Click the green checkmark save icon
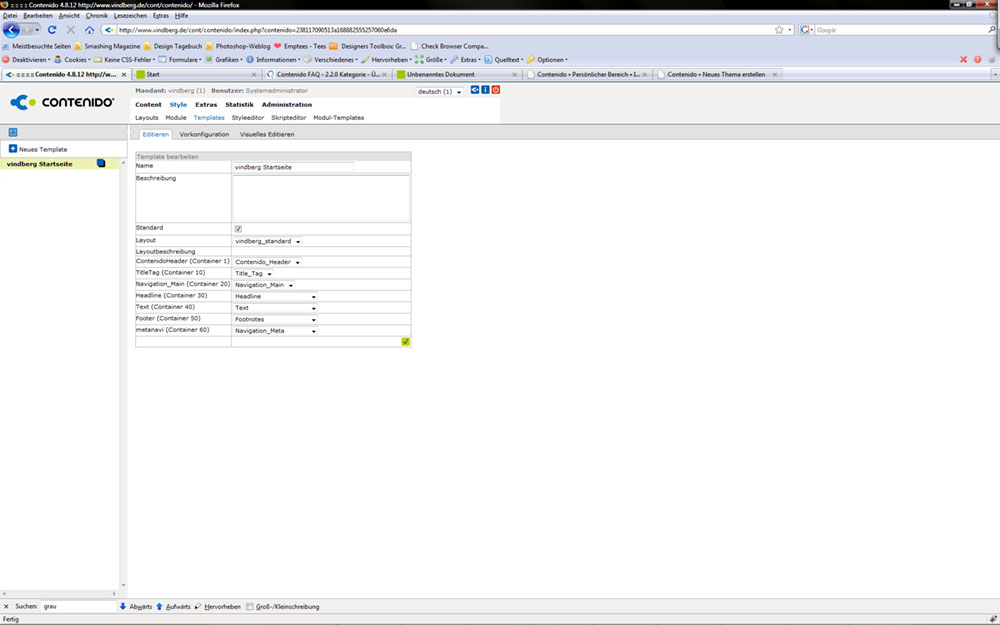Image resolution: width=1000 pixels, height=625 pixels. [x=405, y=341]
